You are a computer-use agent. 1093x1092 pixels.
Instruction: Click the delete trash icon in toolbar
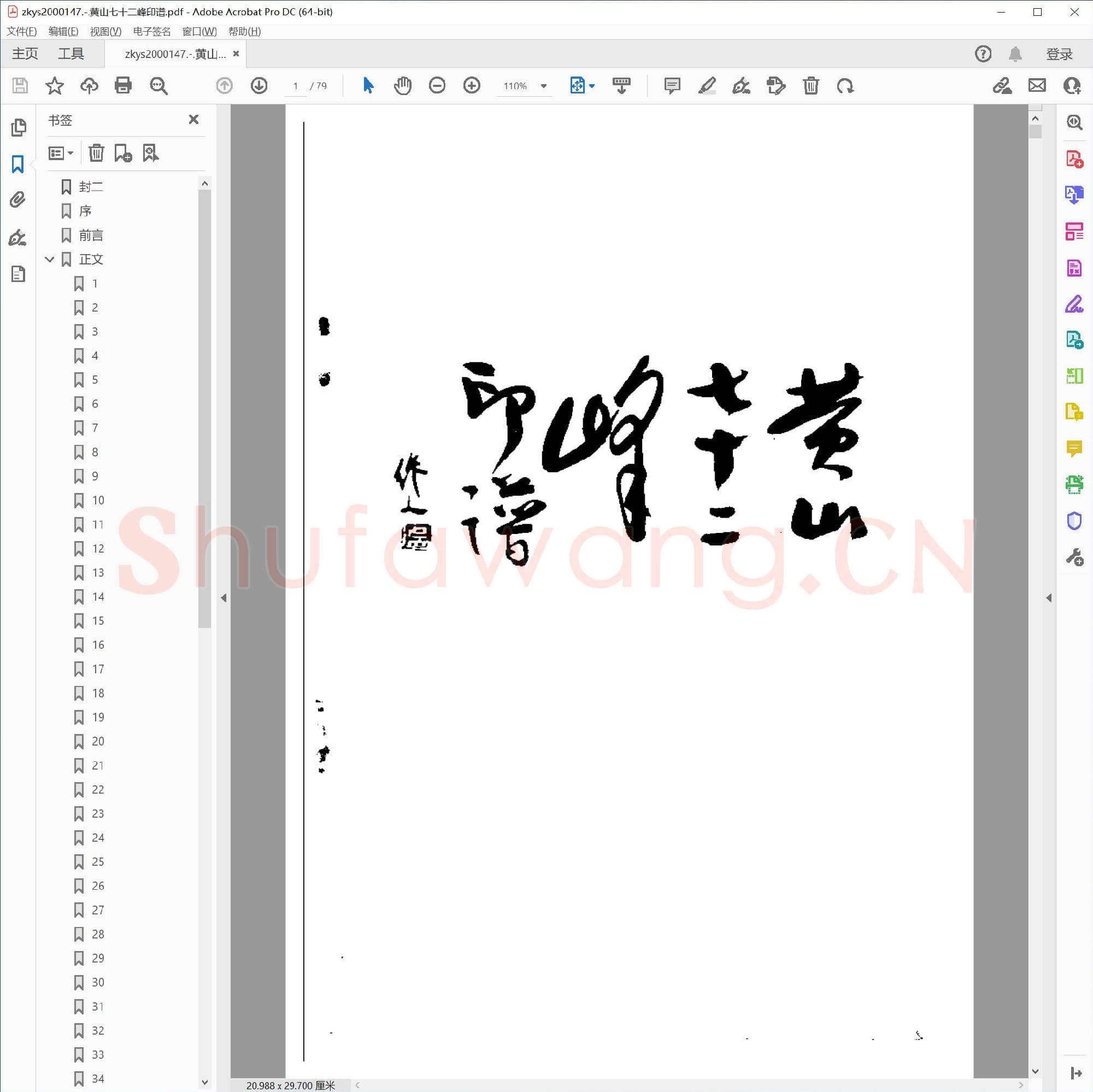point(810,85)
